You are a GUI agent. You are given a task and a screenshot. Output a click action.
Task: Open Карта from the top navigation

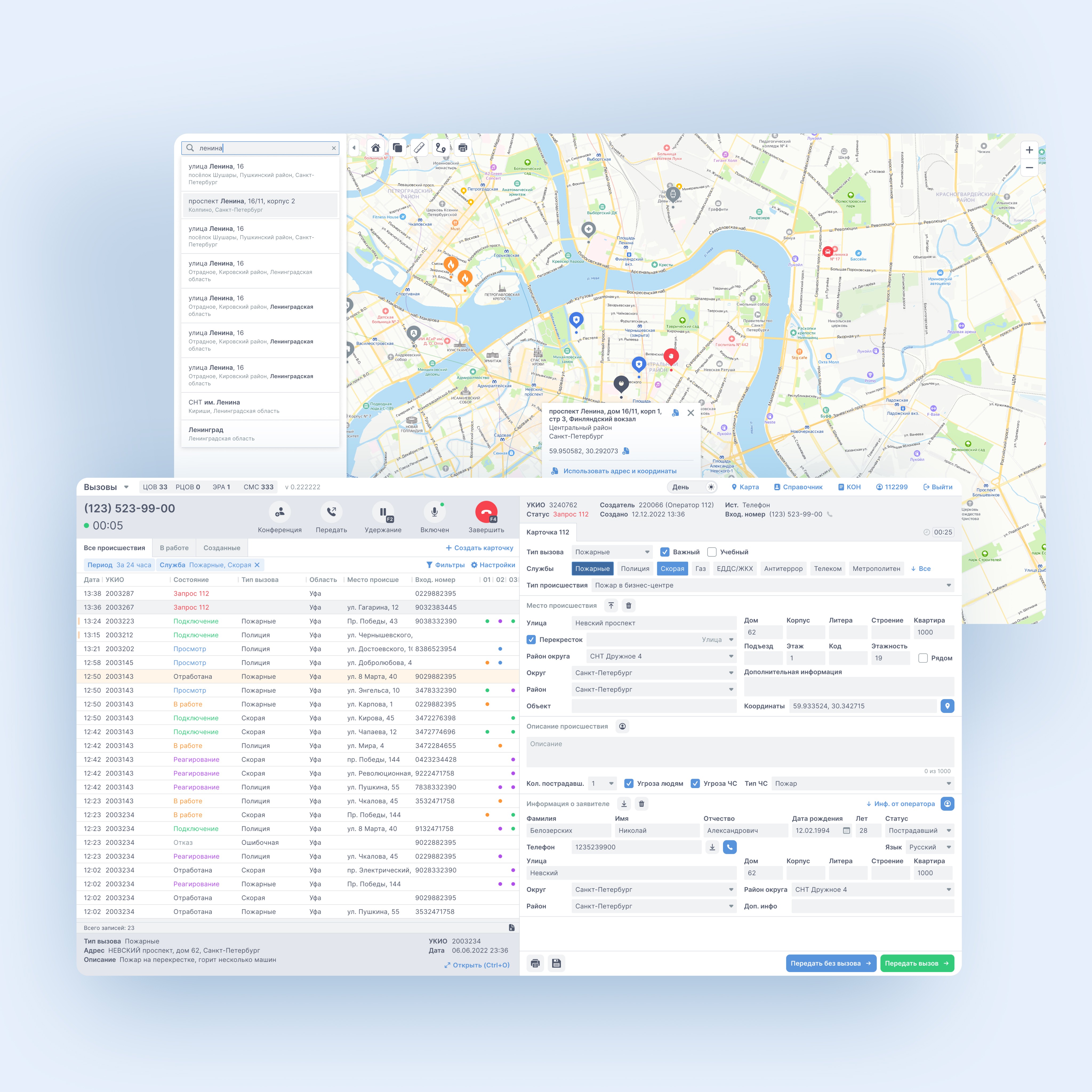click(745, 487)
